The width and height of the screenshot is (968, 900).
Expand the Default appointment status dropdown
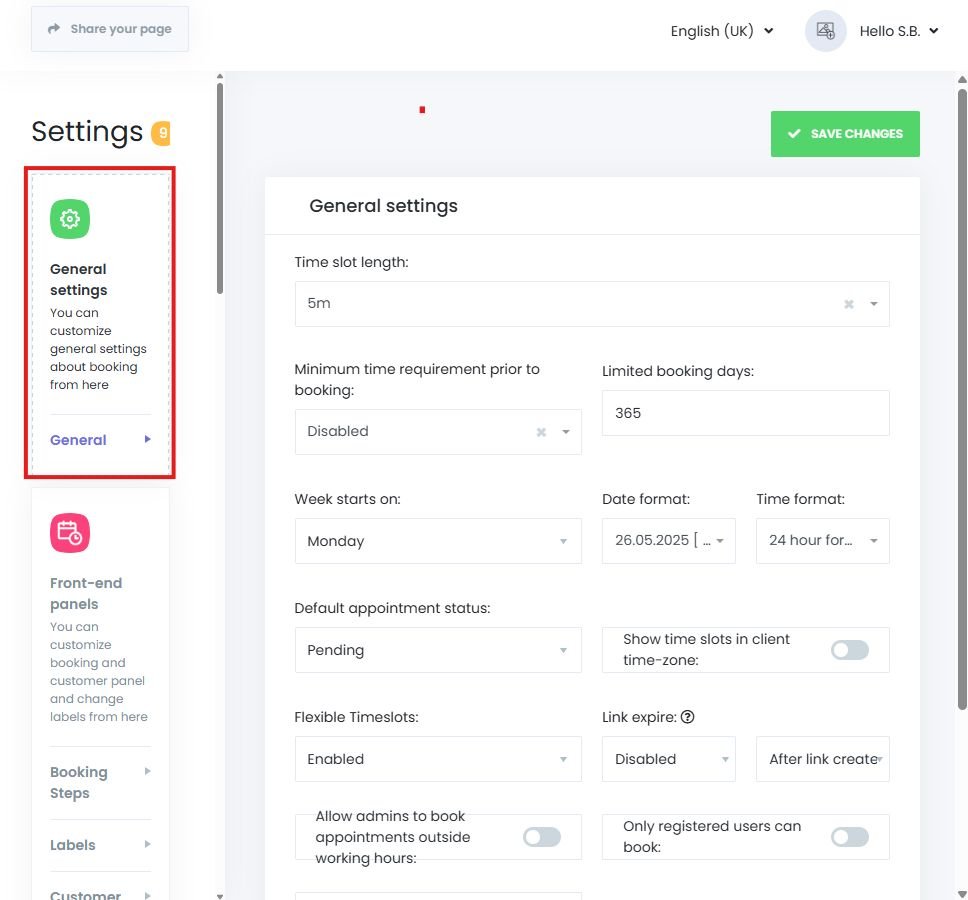point(437,650)
